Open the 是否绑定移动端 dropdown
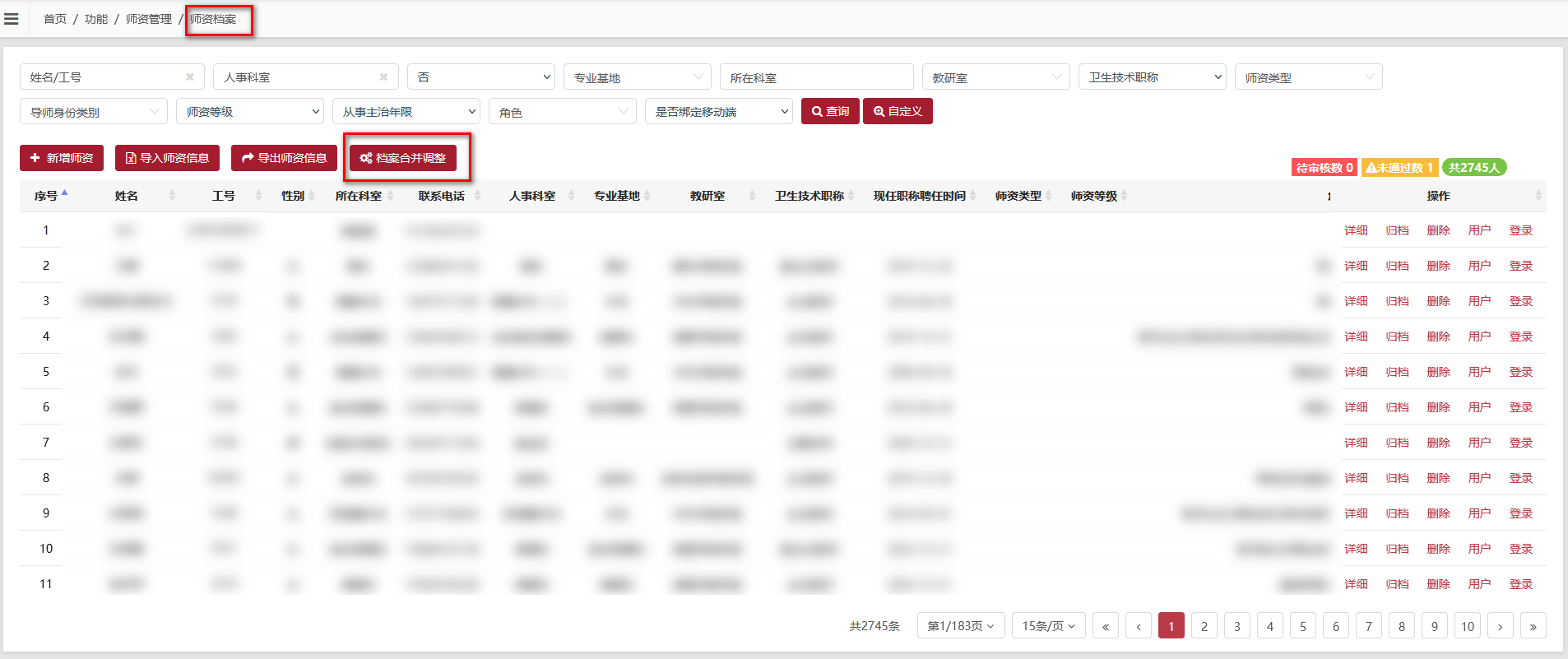1568x659 pixels. (719, 112)
